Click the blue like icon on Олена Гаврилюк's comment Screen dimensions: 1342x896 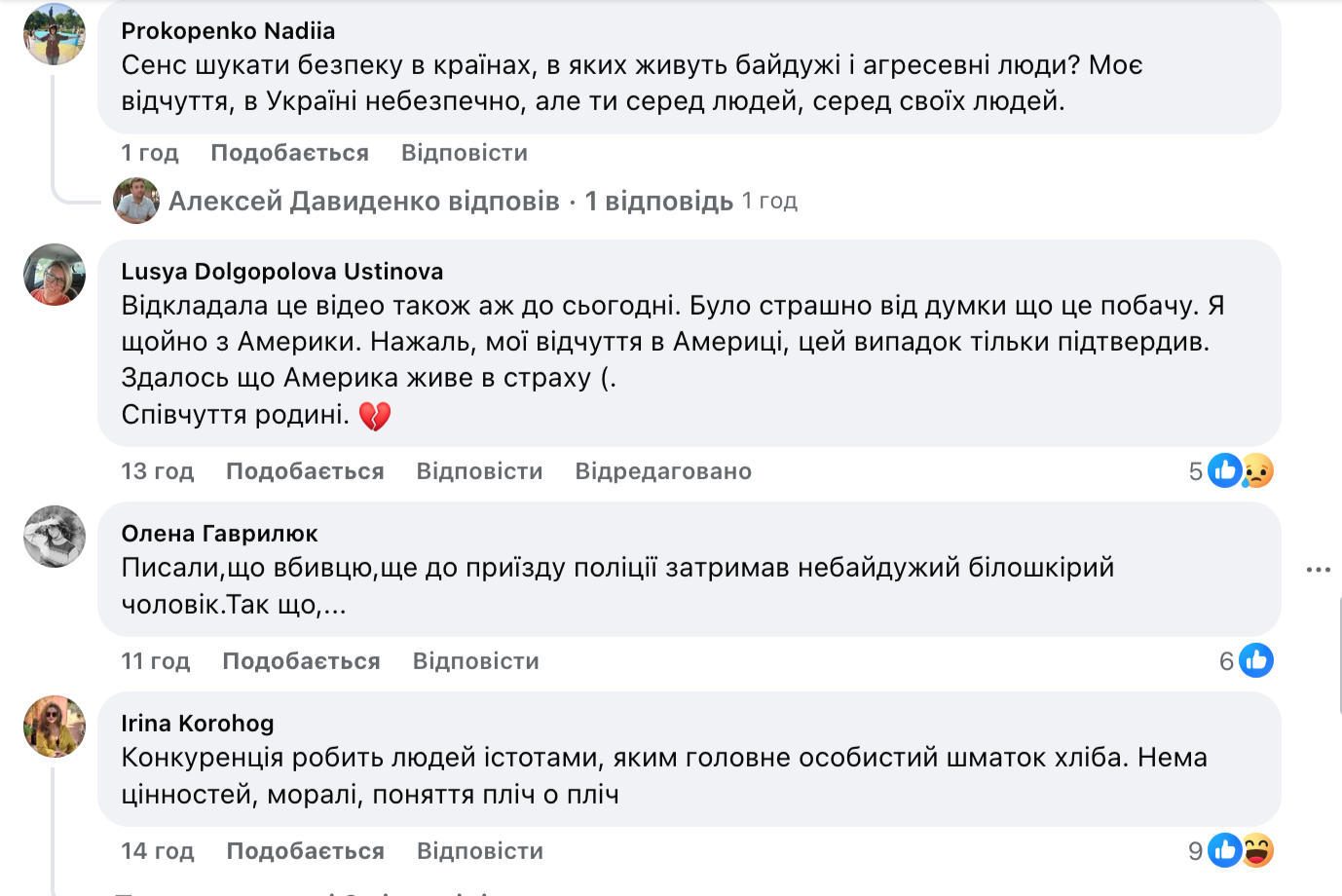pyautogui.click(x=1255, y=661)
